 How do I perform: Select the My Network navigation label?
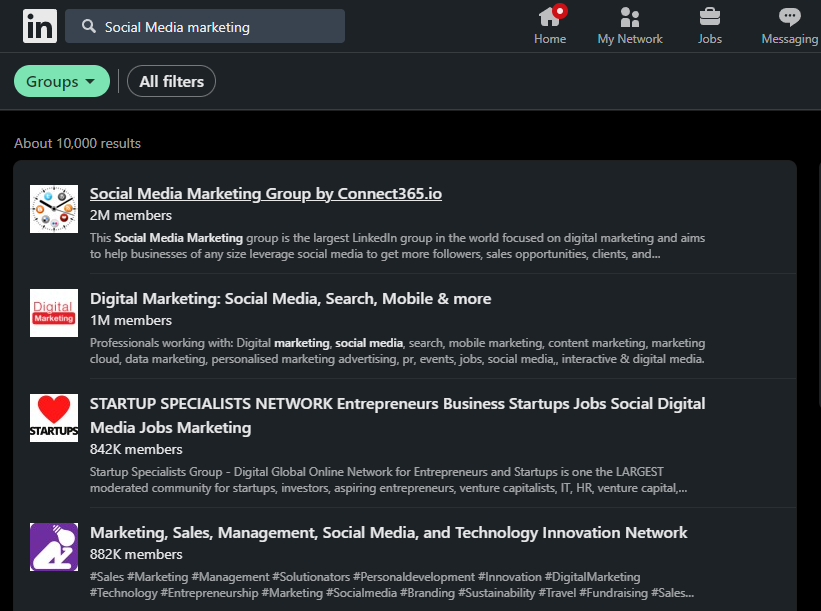click(630, 39)
